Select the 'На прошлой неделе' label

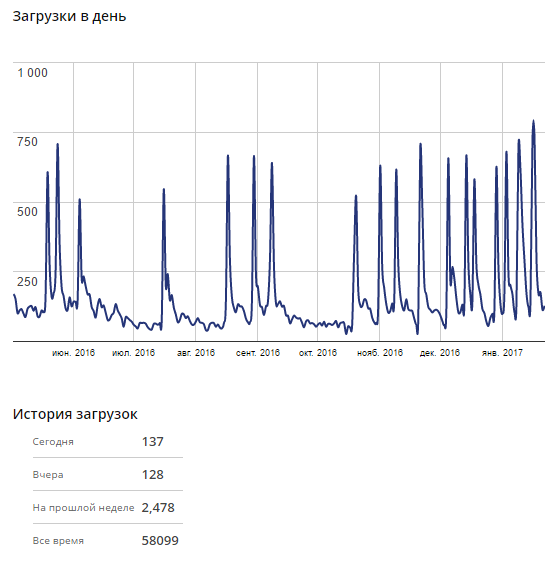pyautogui.click(x=83, y=508)
